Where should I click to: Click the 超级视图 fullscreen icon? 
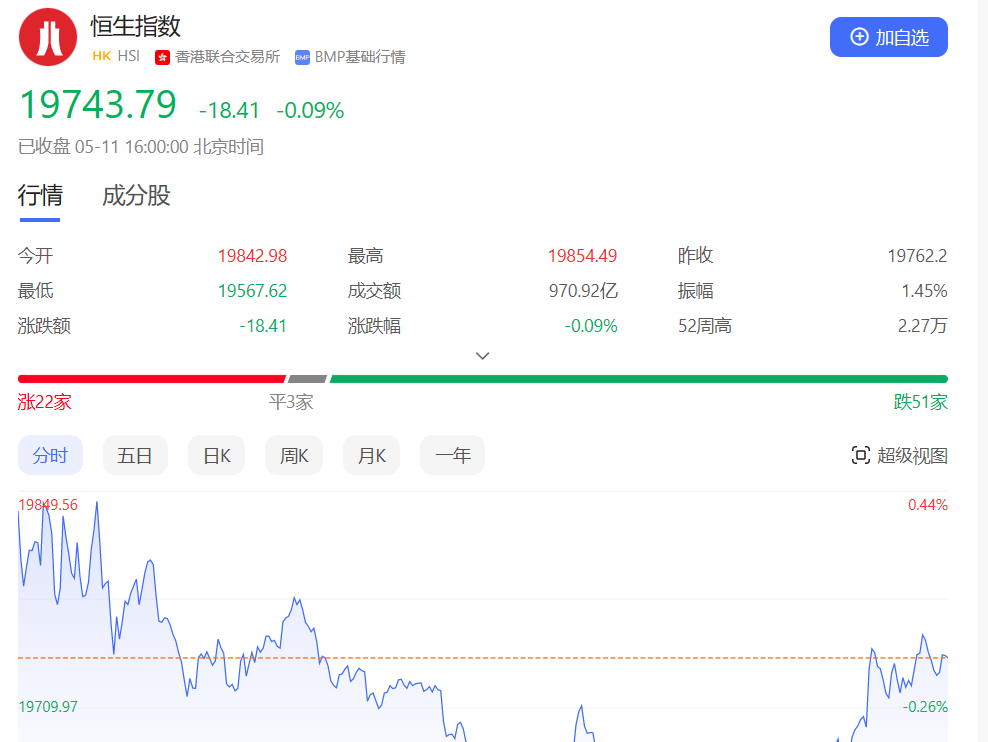[860, 456]
